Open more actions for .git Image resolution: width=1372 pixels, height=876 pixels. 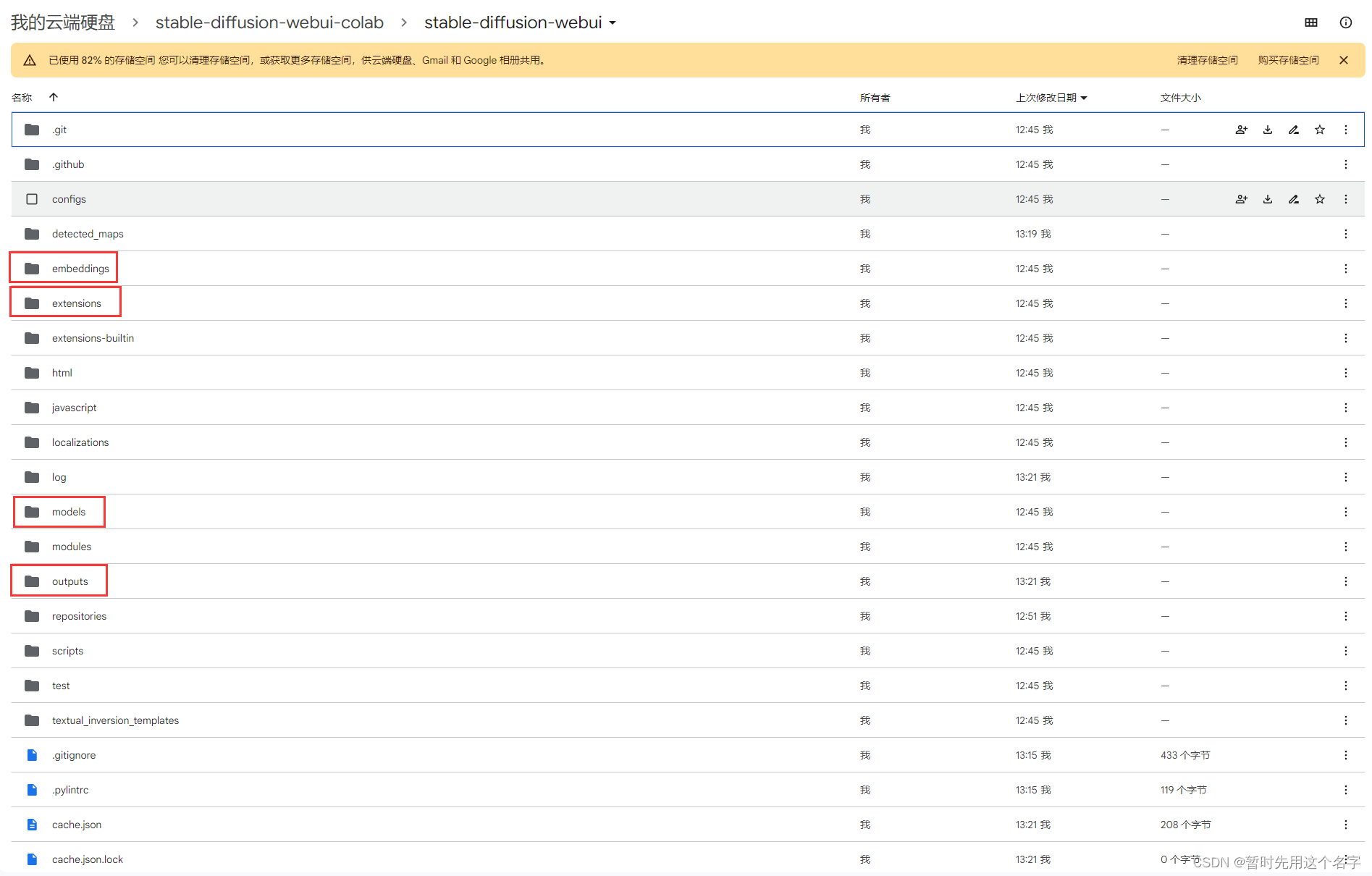1345,130
